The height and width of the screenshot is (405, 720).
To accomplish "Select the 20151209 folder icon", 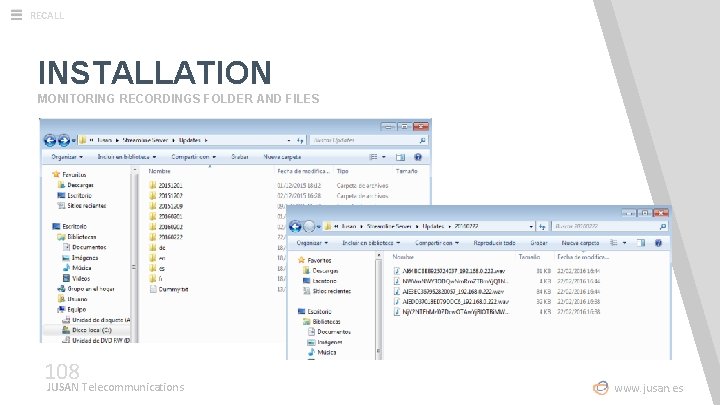I will point(153,206).
